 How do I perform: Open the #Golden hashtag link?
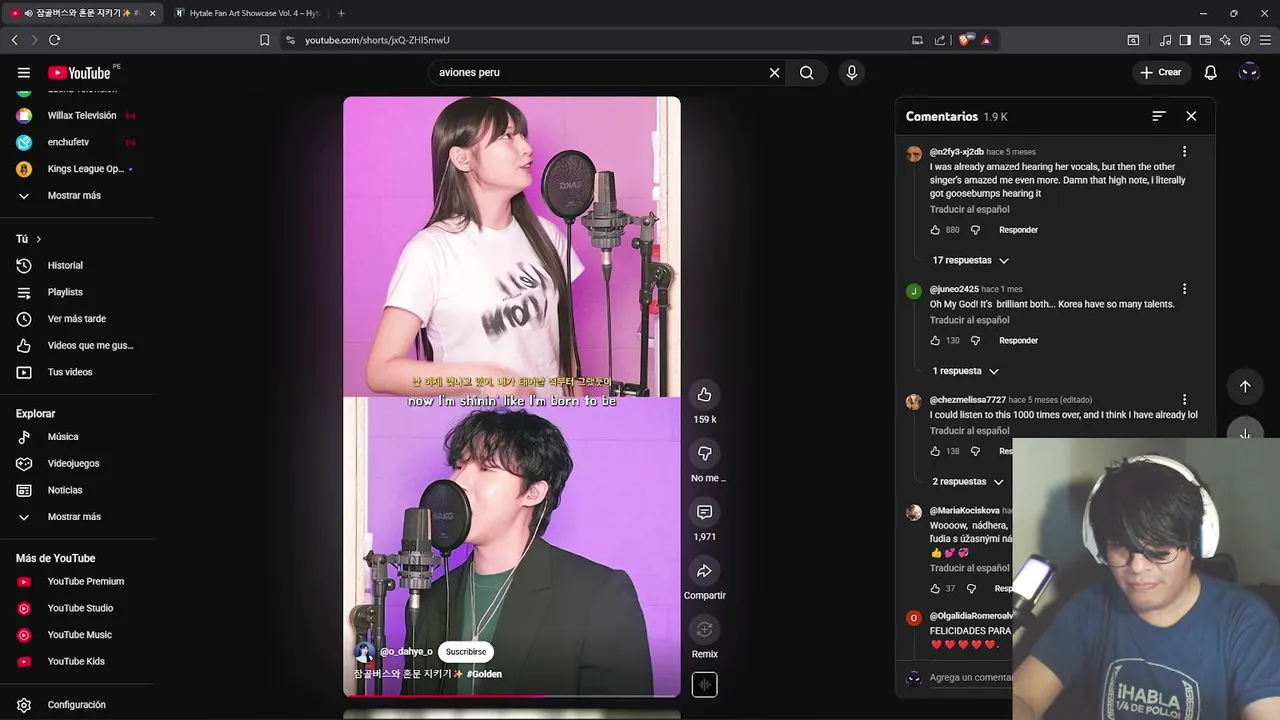pyautogui.click(x=484, y=674)
